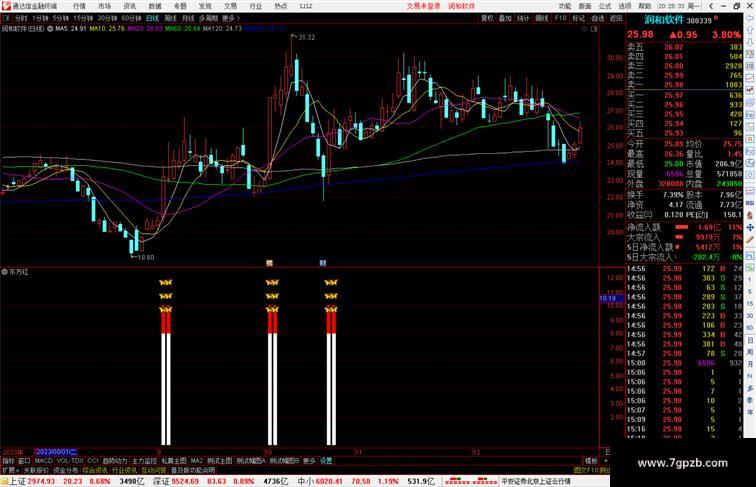Click the small icon left of 上证 in status bar

(4, 481)
